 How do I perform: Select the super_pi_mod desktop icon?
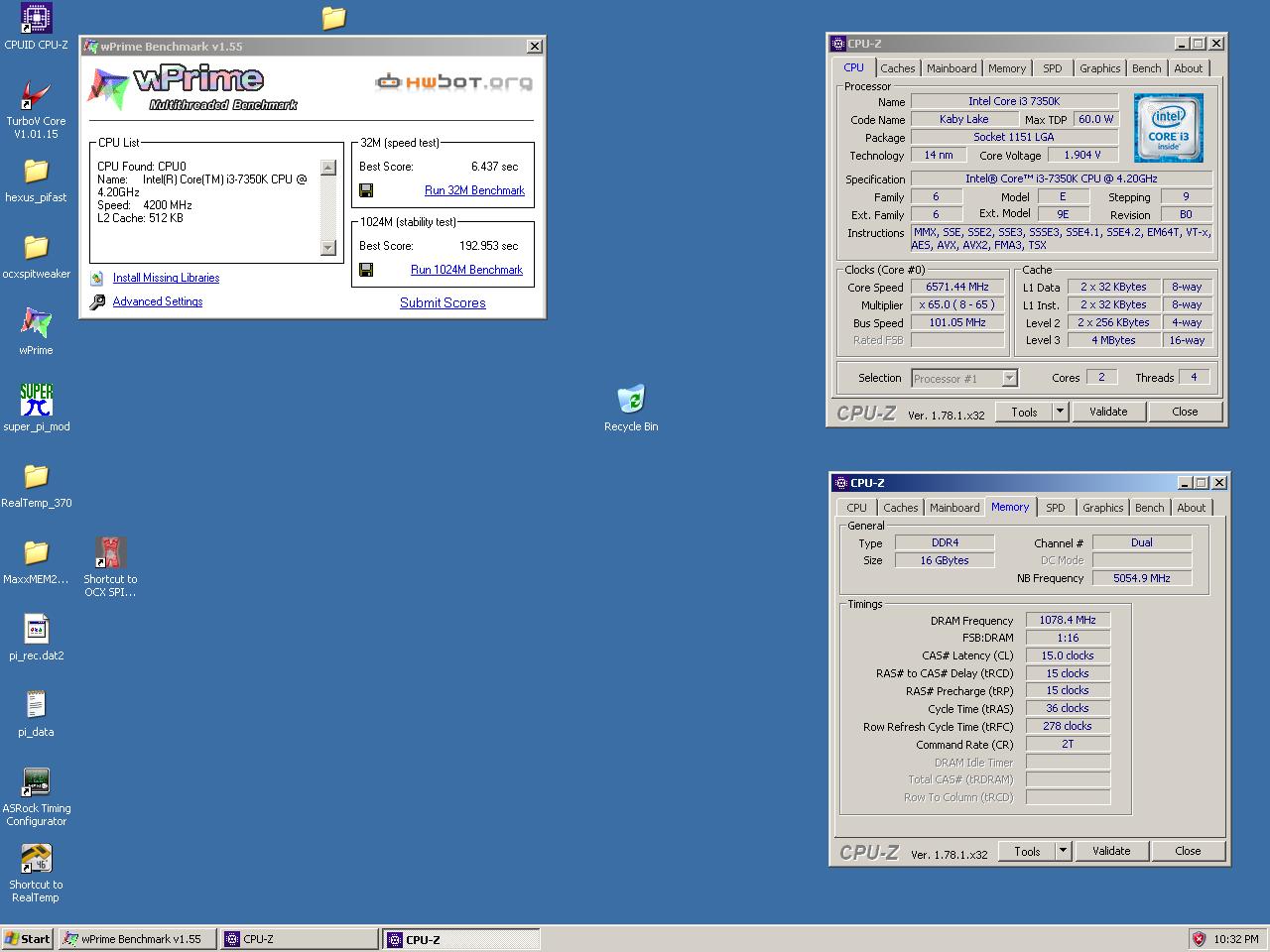tap(36, 400)
